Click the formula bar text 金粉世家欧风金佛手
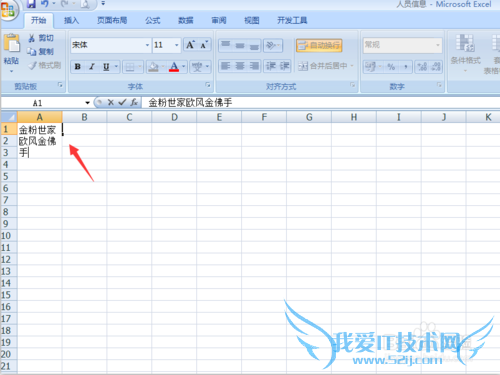The image size is (500, 375). coord(190,103)
